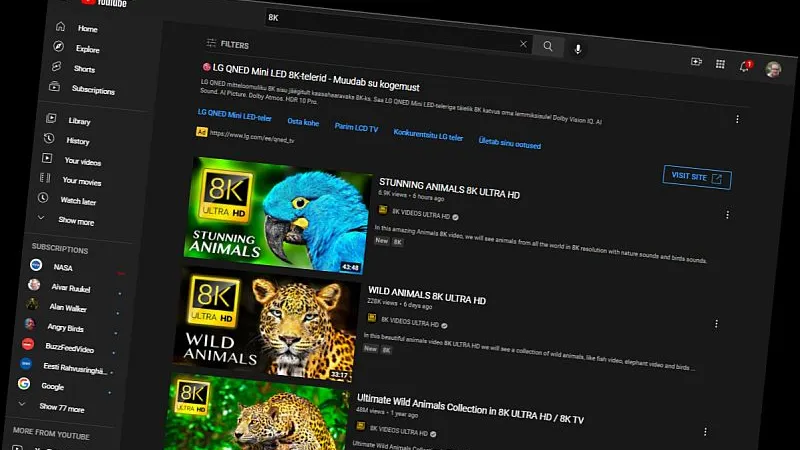Screen dimensions: 800x450
Task: Select Shorts in the sidebar menu
Action: click(84, 69)
